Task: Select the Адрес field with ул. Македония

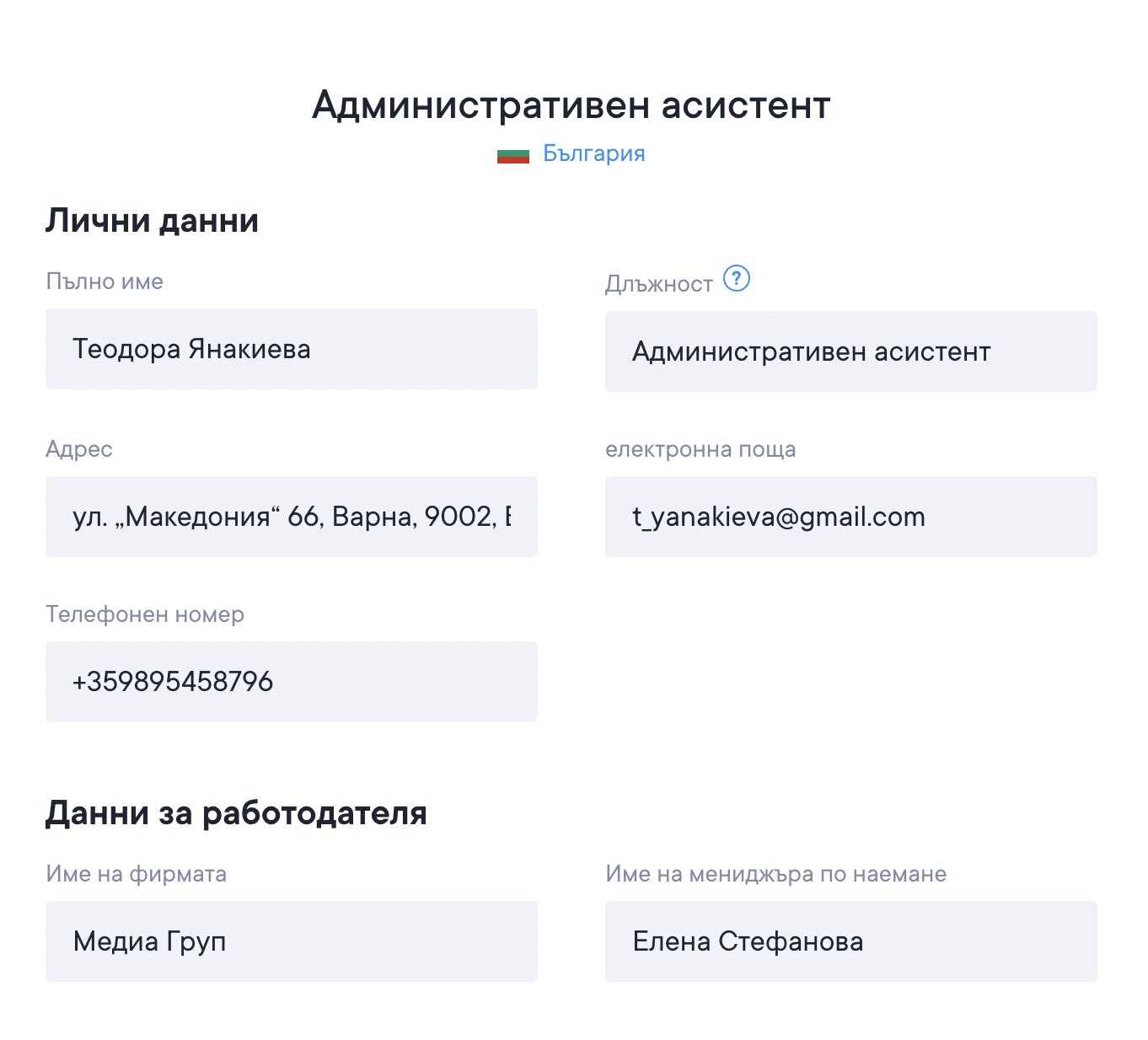Action: pyautogui.click(x=291, y=517)
